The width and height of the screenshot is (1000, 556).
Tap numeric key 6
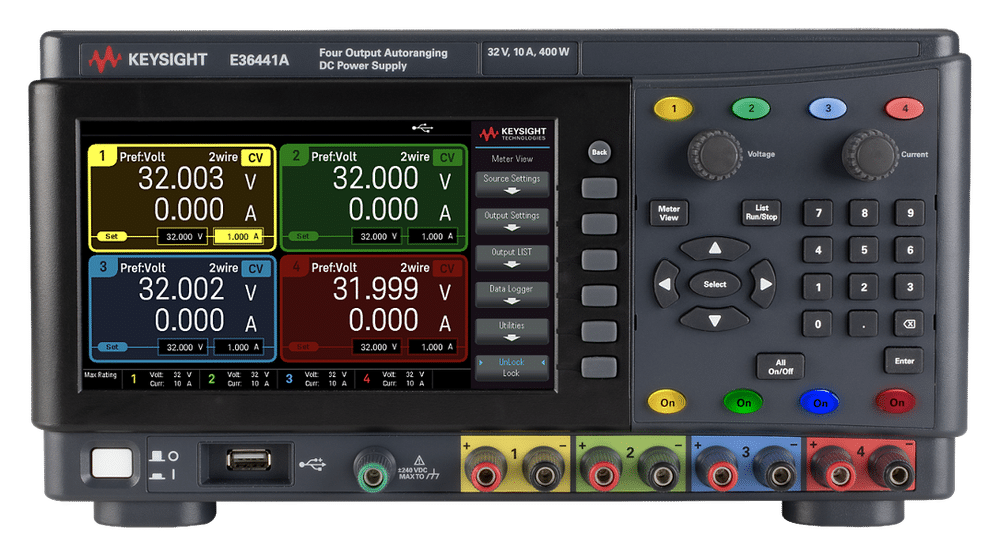coord(910,250)
